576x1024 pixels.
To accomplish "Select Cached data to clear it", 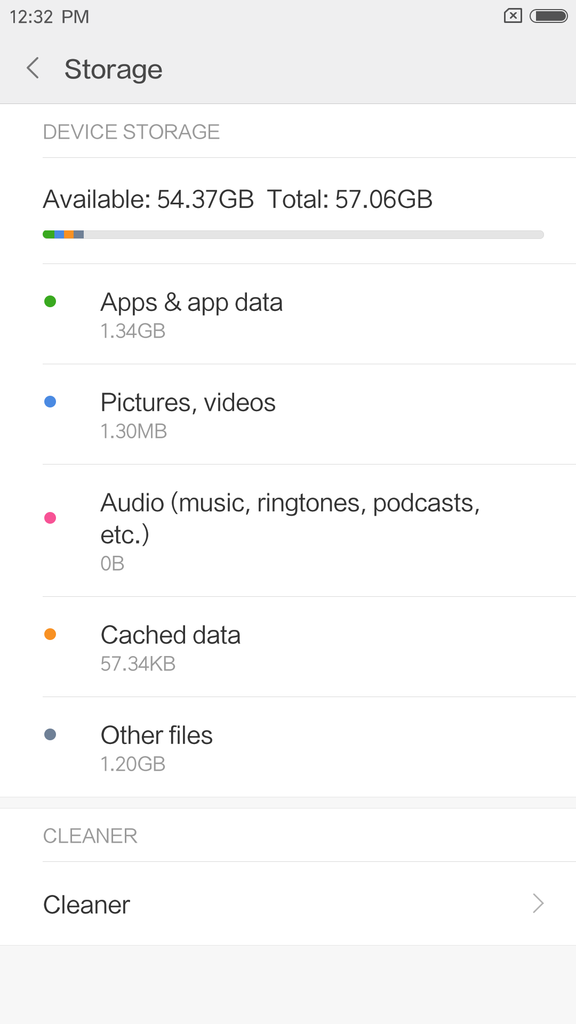I will click(288, 647).
